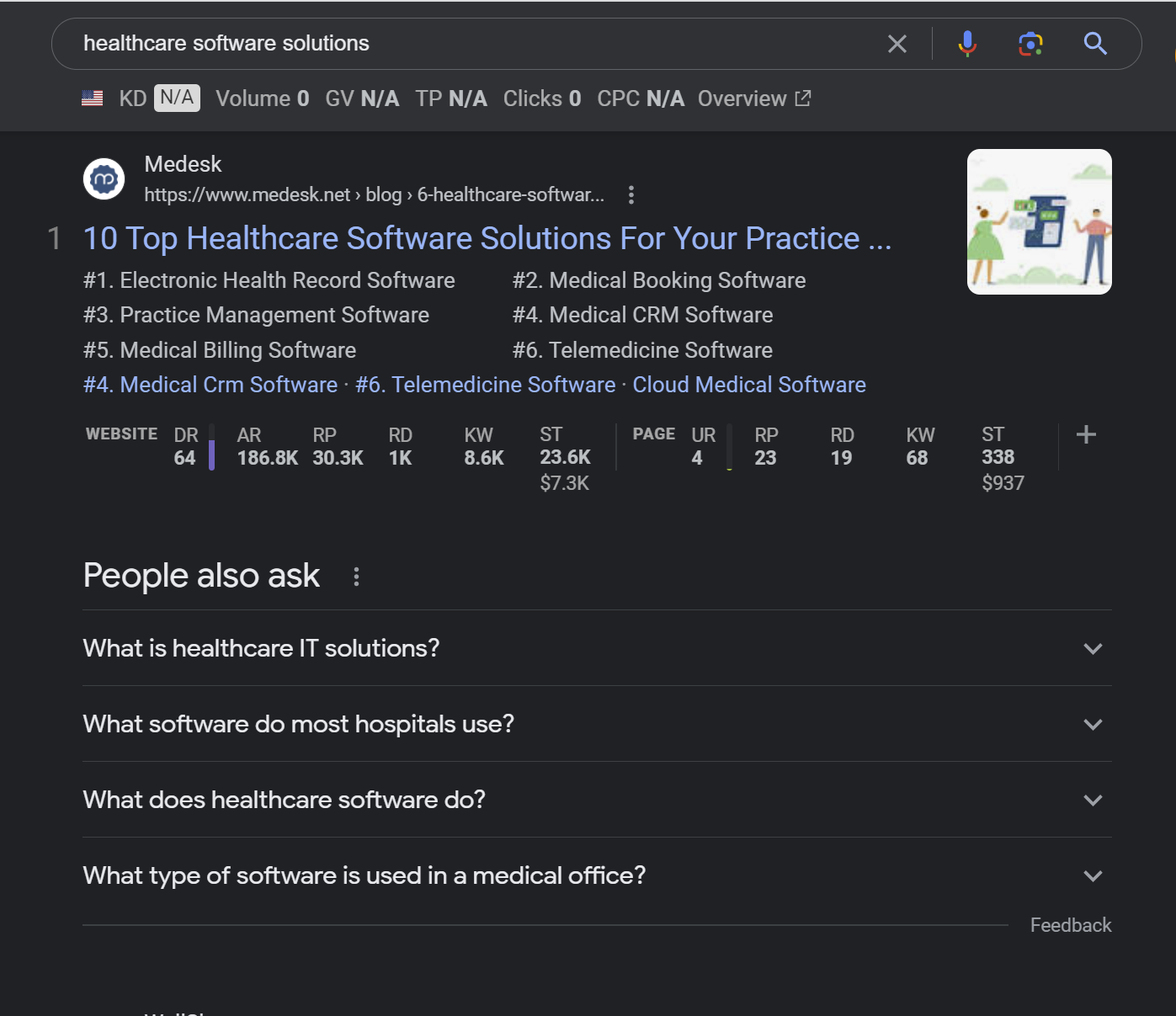Click the US flag country icon
The width and height of the screenshot is (1176, 1016).
93,98
